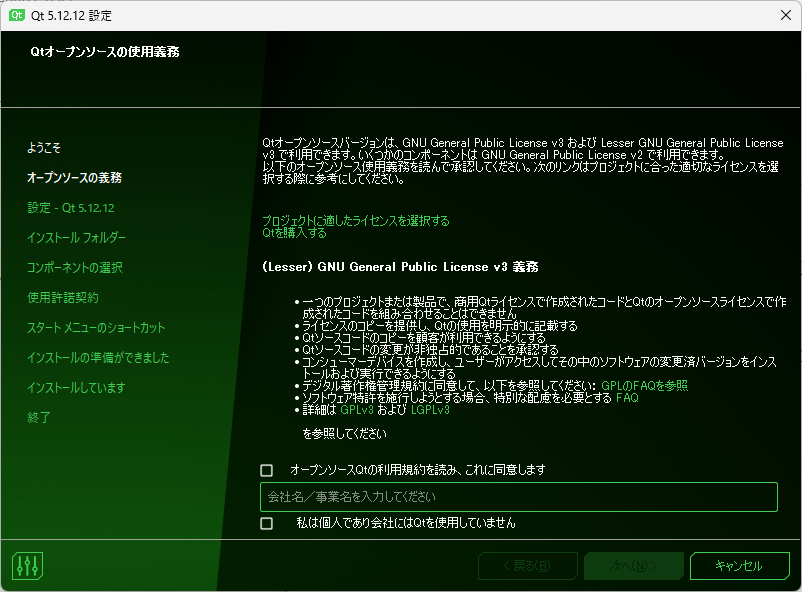802x592 pixels.
Task: Close the Qt 5.12.12 設定 window
Action: point(786,15)
